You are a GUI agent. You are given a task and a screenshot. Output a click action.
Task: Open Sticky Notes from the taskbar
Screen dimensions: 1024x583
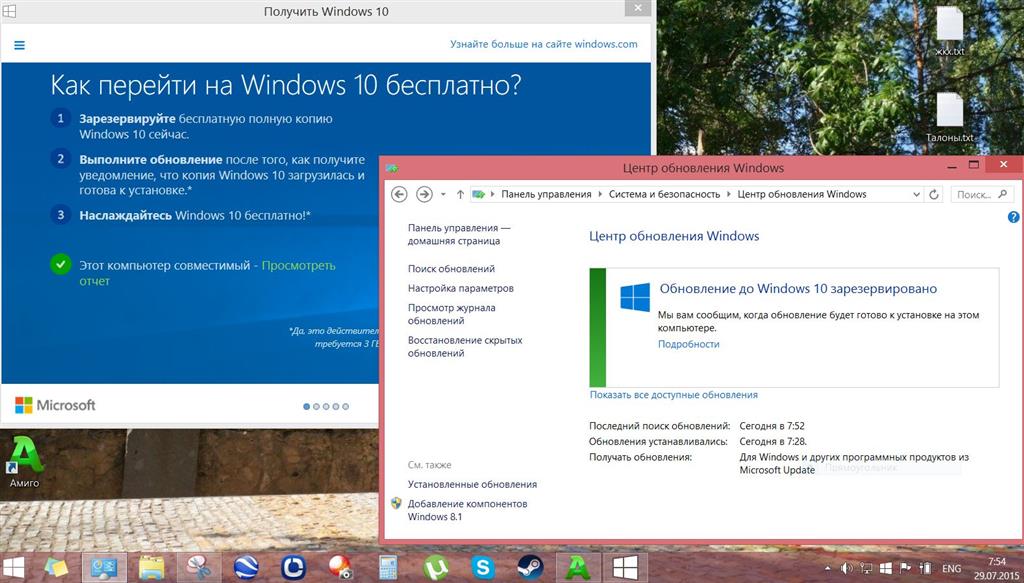[57, 567]
